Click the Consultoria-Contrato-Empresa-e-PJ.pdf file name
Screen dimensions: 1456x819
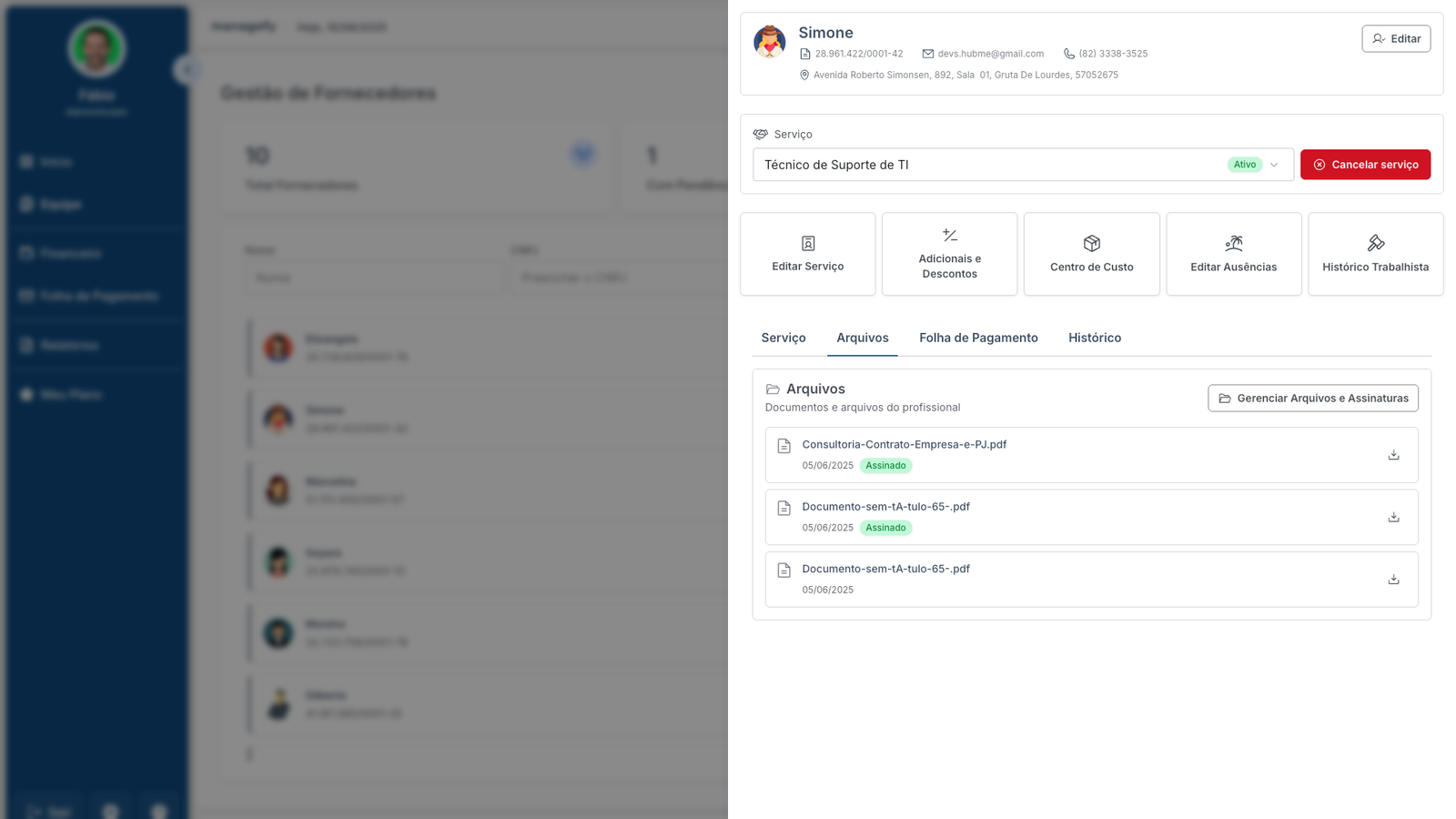(904, 444)
